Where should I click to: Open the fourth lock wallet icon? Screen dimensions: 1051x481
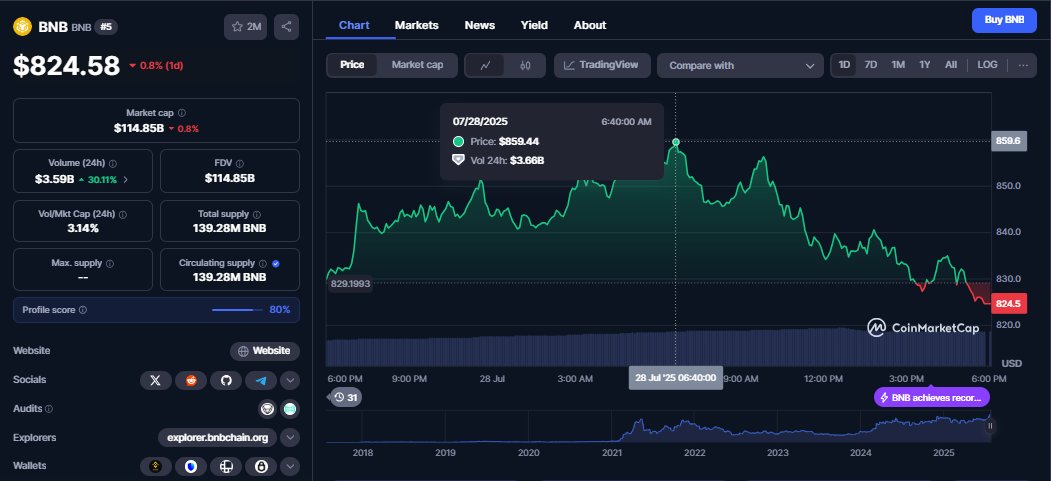261,466
